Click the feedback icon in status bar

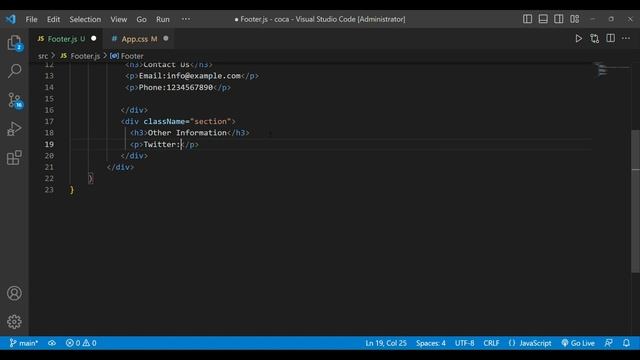(608, 343)
